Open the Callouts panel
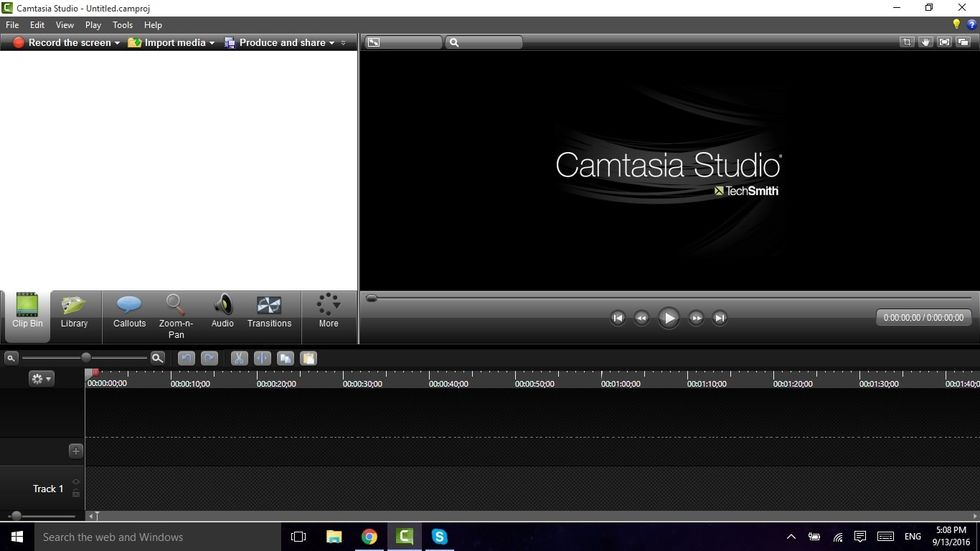This screenshot has width=980, height=551. click(x=129, y=311)
